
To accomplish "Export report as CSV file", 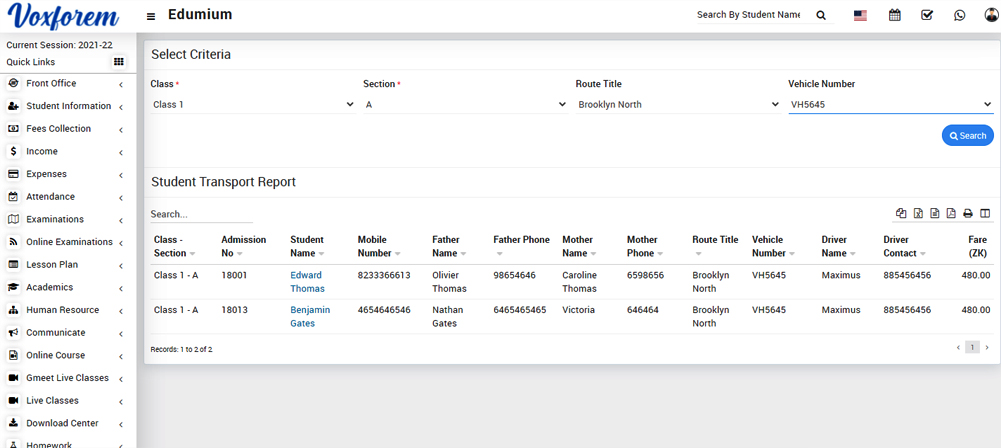I will pyautogui.click(x=934, y=213).
